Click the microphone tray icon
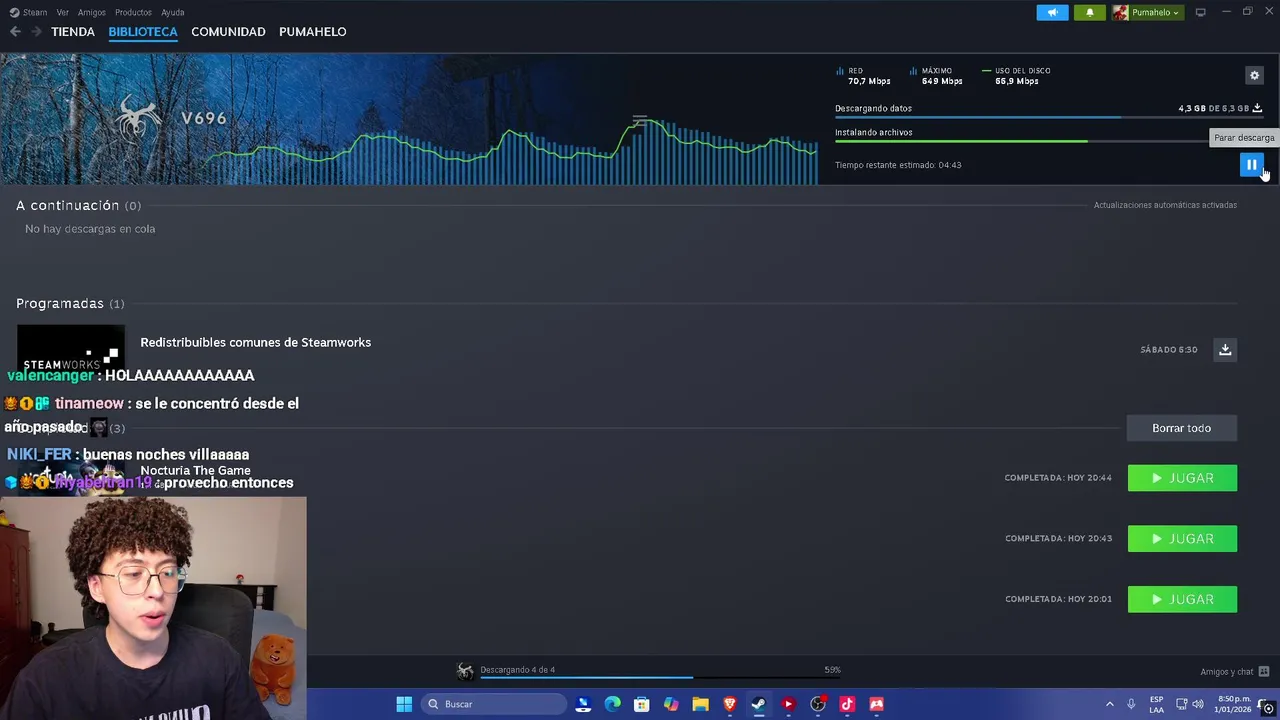The width and height of the screenshot is (1280, 720). 1131,704
